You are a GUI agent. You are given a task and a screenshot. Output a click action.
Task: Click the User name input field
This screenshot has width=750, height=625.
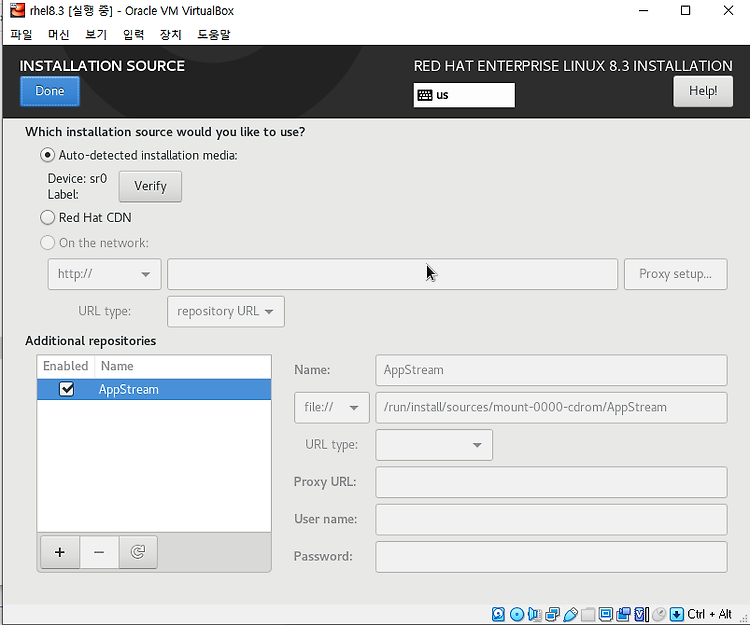(551, 519)
